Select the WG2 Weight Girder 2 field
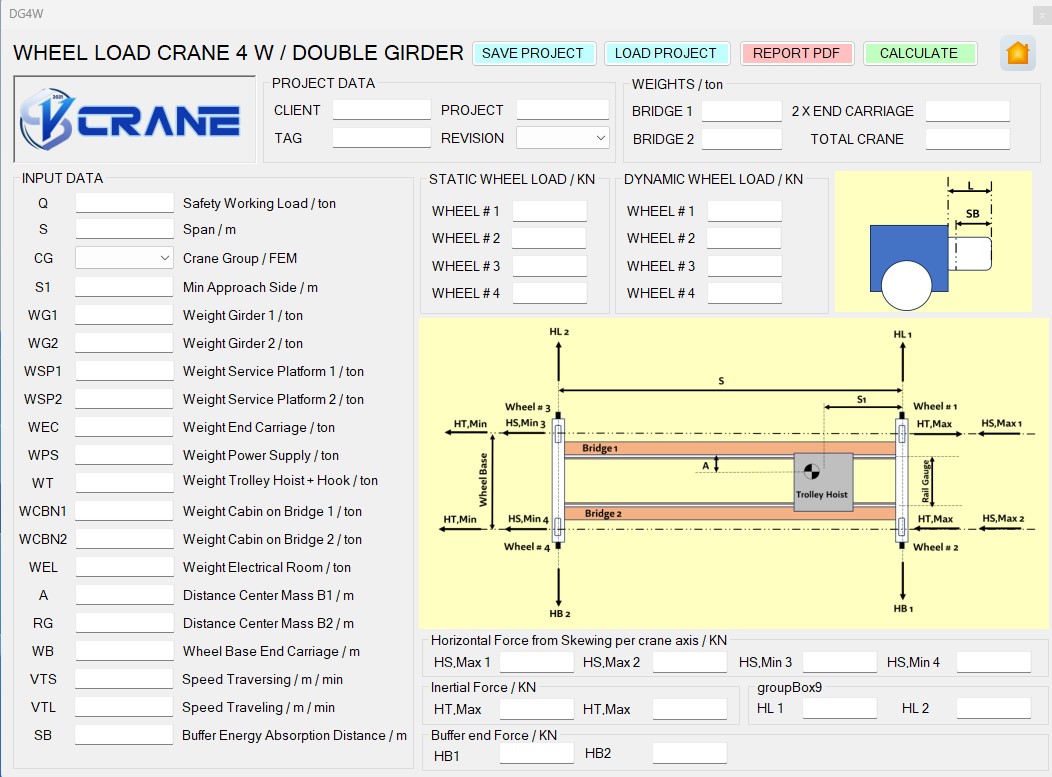This screenshot has width=1052, height=777. (124, 343)
